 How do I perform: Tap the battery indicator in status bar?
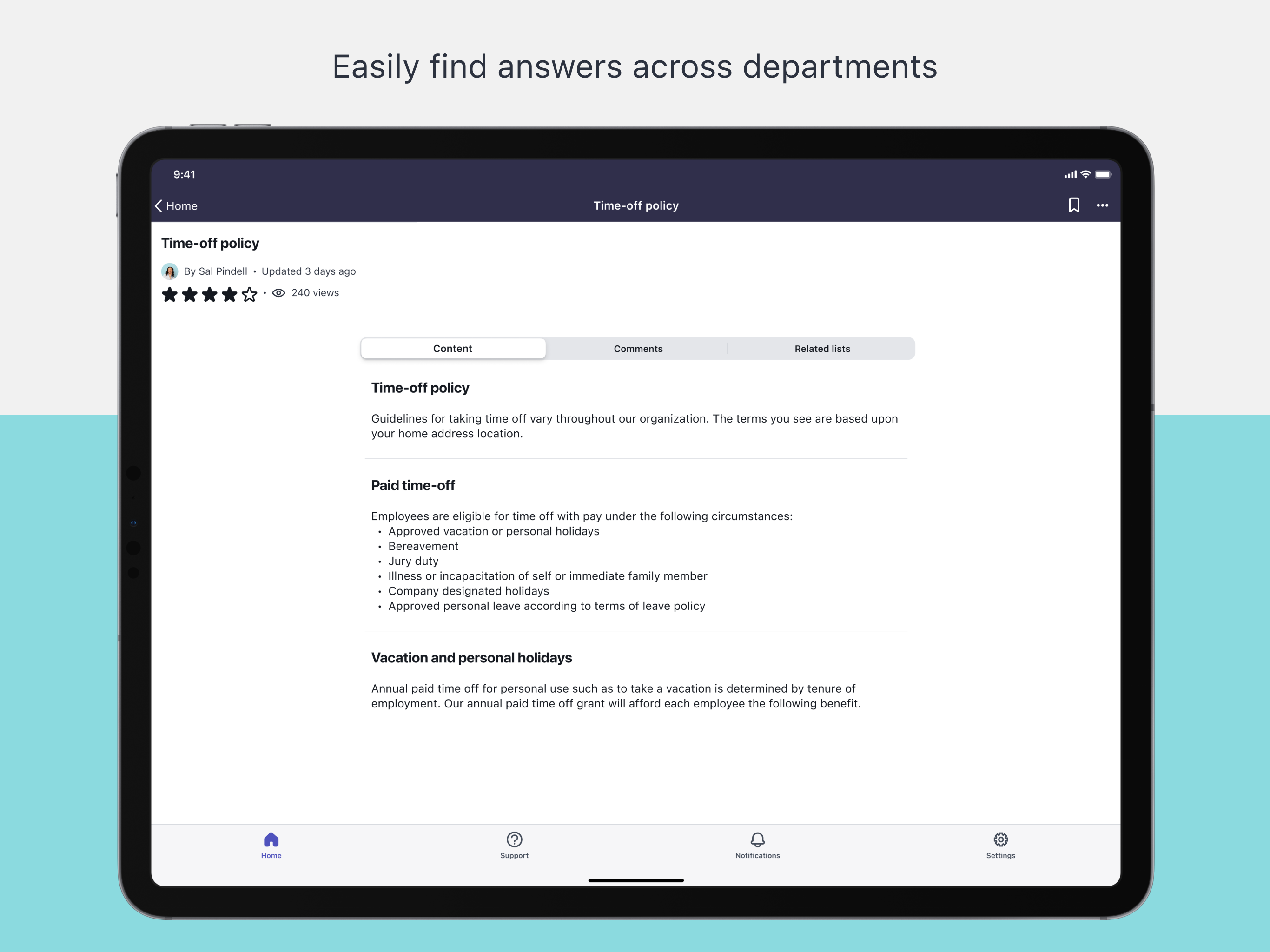click(1102, 175)
